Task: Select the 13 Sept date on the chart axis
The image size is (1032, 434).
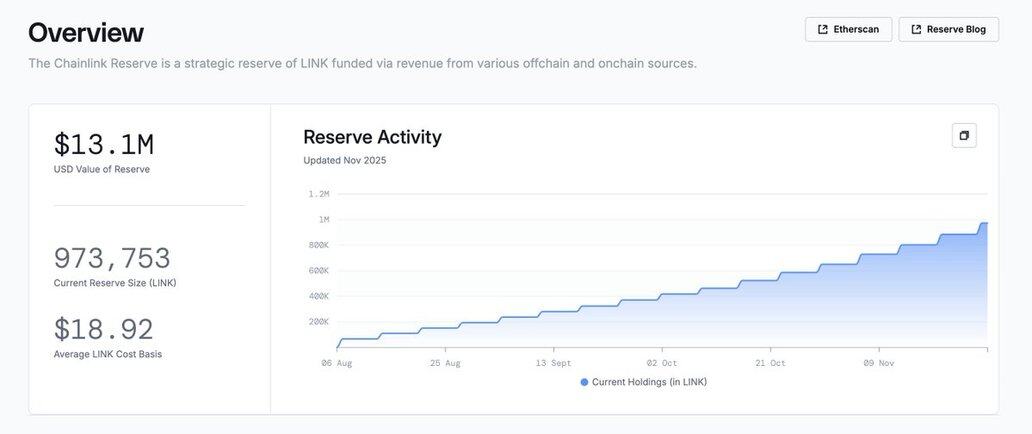Action: coord(553,363)
